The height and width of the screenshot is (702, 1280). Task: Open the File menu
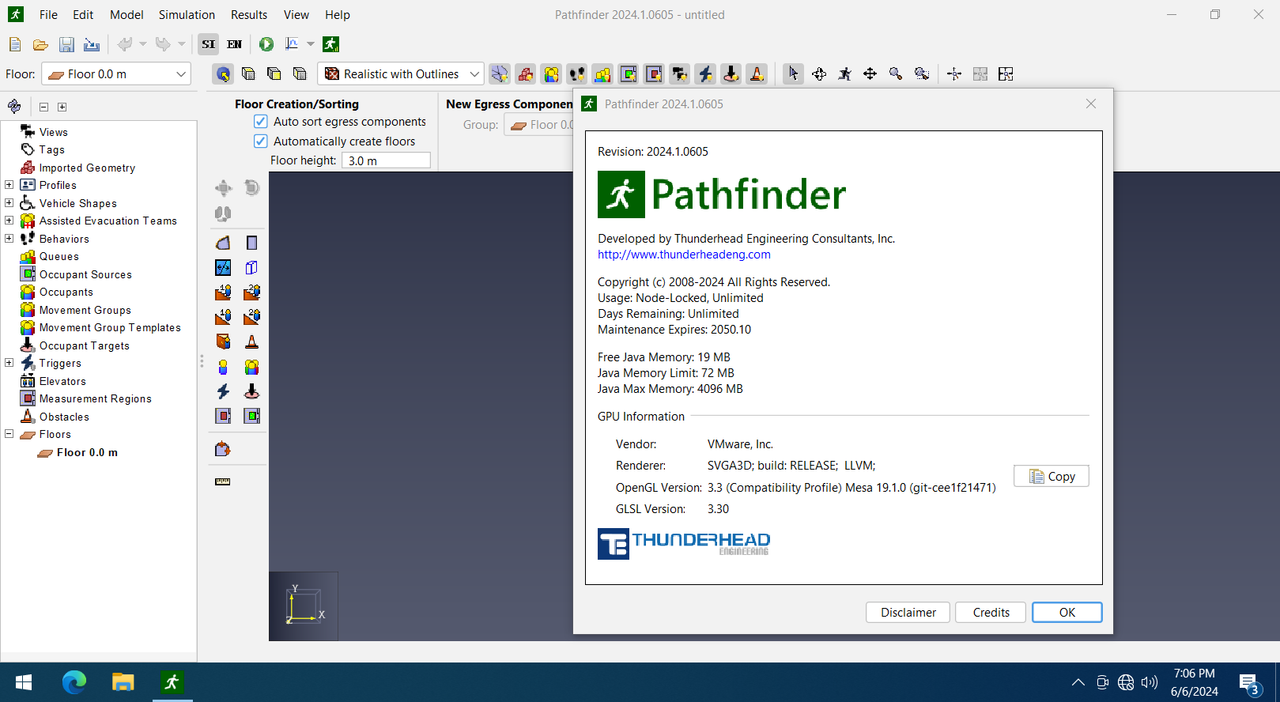[x=48, y=15]
